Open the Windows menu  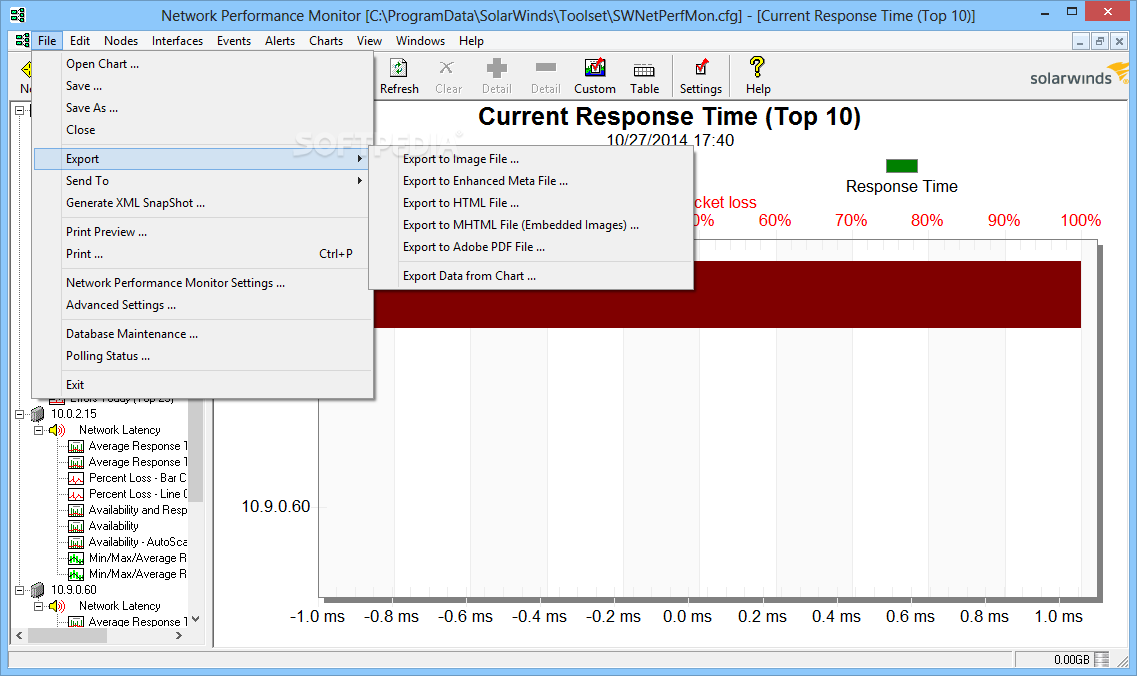[x=420, y=41]
